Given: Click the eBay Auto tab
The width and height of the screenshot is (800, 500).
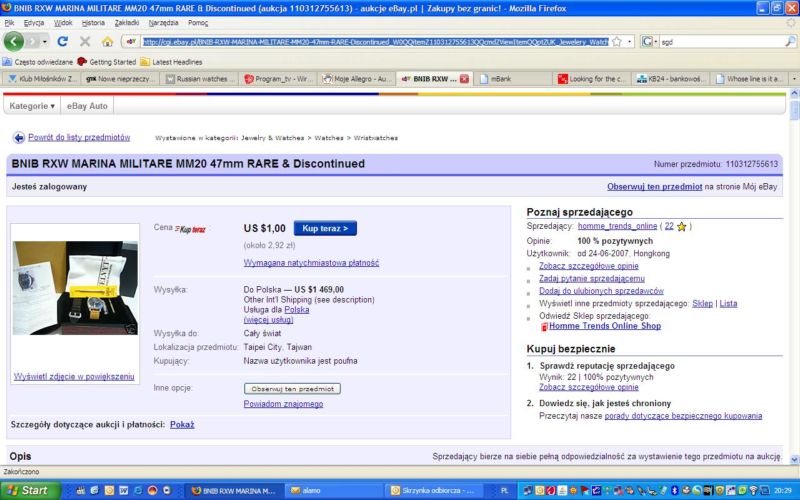Looking at the screenshot, I should [87, 106].
